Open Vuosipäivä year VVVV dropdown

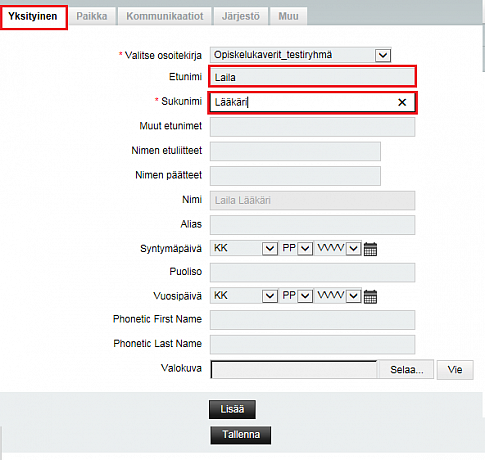[354, 296]
